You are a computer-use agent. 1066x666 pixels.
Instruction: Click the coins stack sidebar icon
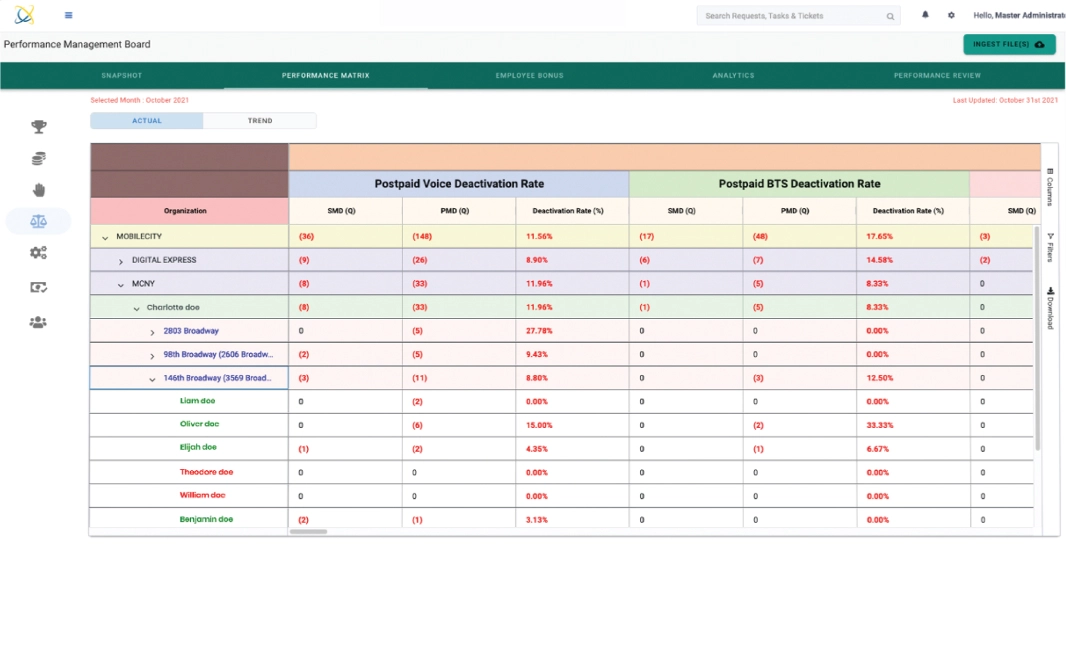click(39, 159)
